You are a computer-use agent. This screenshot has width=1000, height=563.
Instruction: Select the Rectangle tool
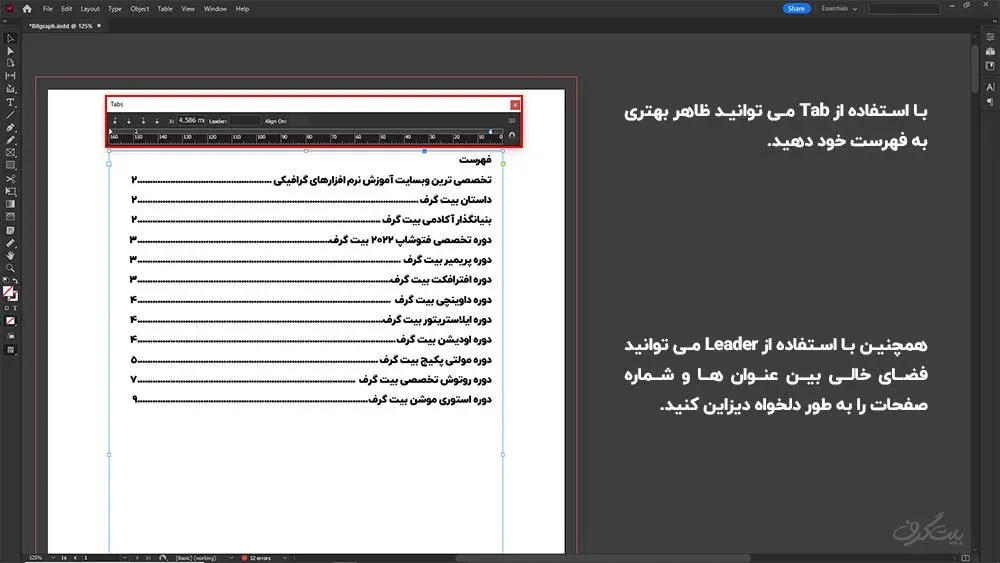click(x=10, y=166)
